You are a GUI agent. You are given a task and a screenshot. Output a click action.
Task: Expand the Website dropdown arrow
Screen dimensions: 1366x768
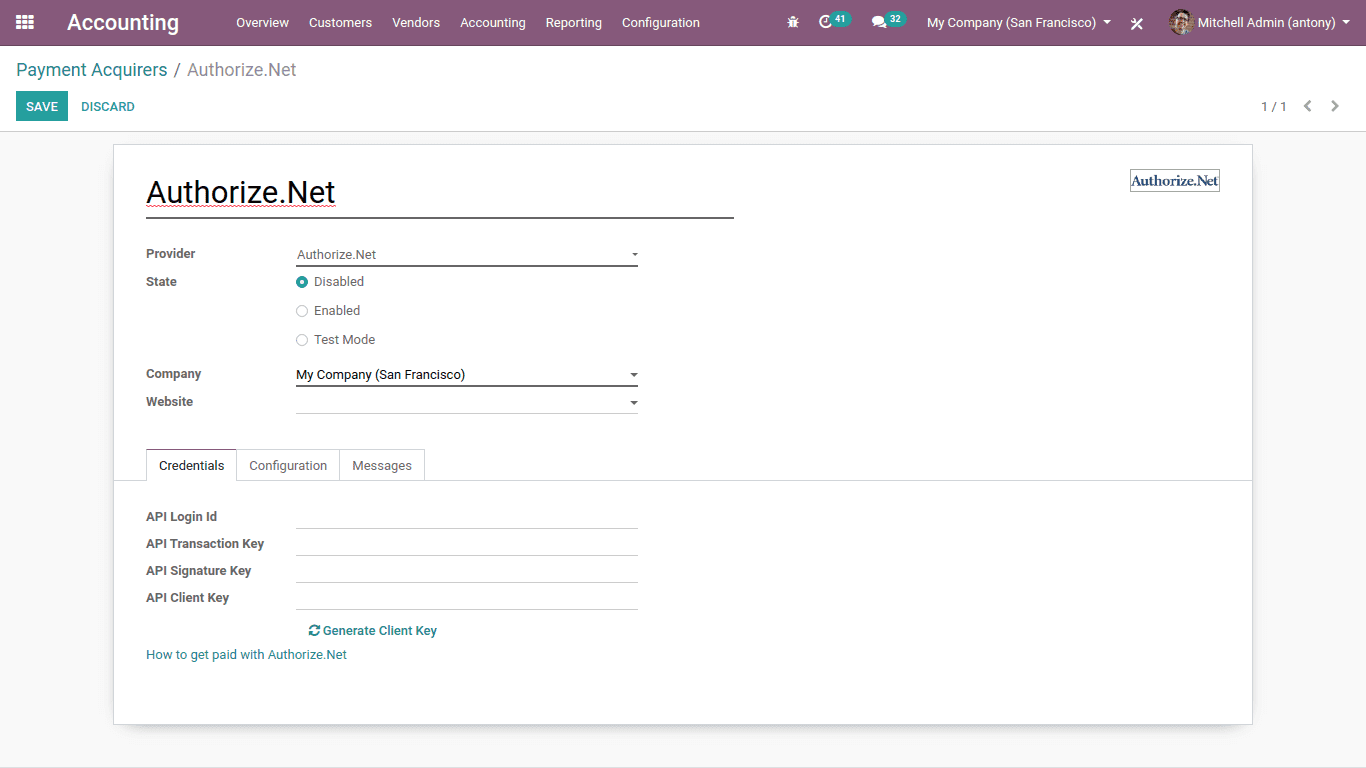pyautogui.click(x=633, y=404)
